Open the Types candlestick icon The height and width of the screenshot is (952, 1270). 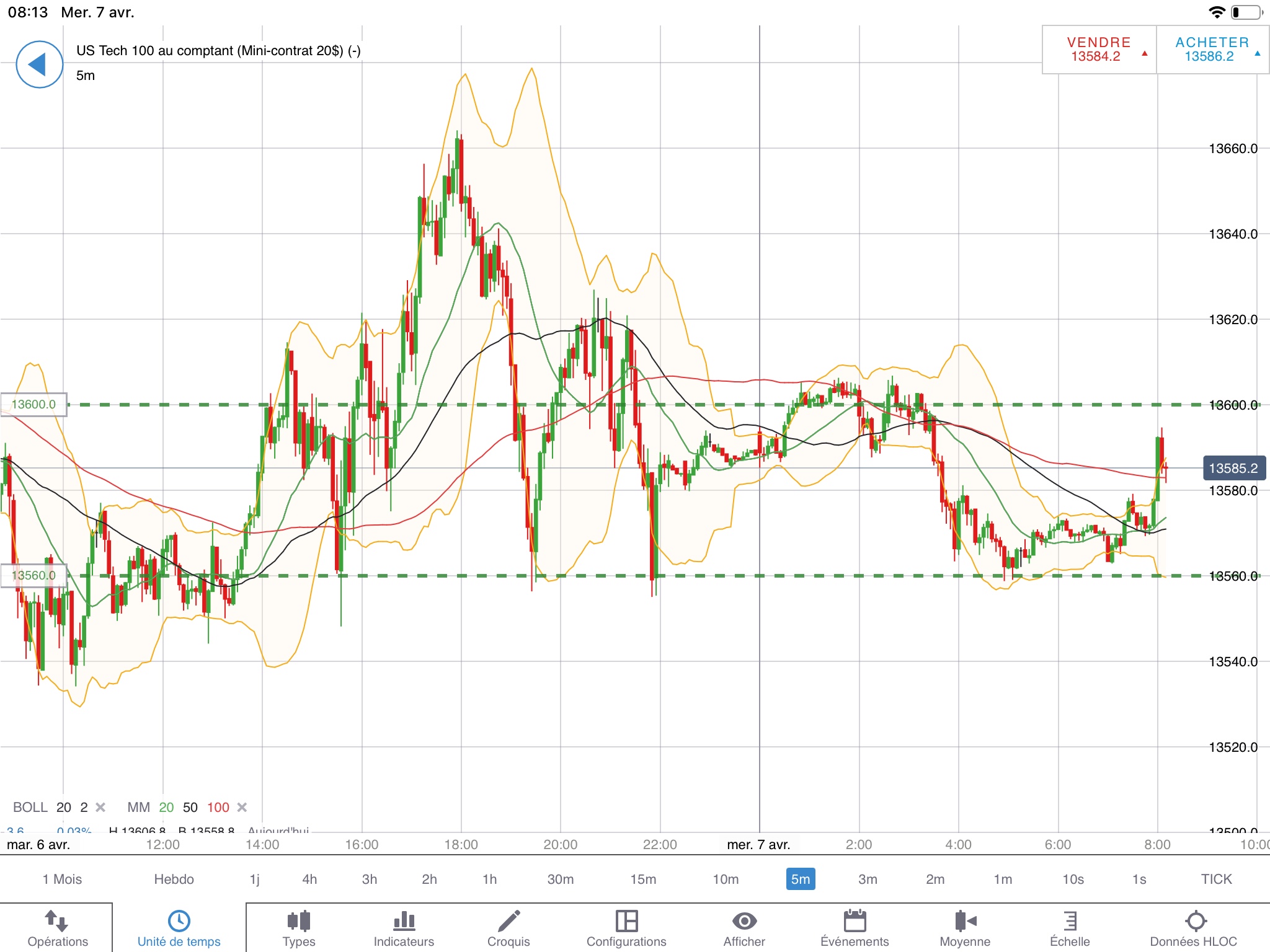299,922
